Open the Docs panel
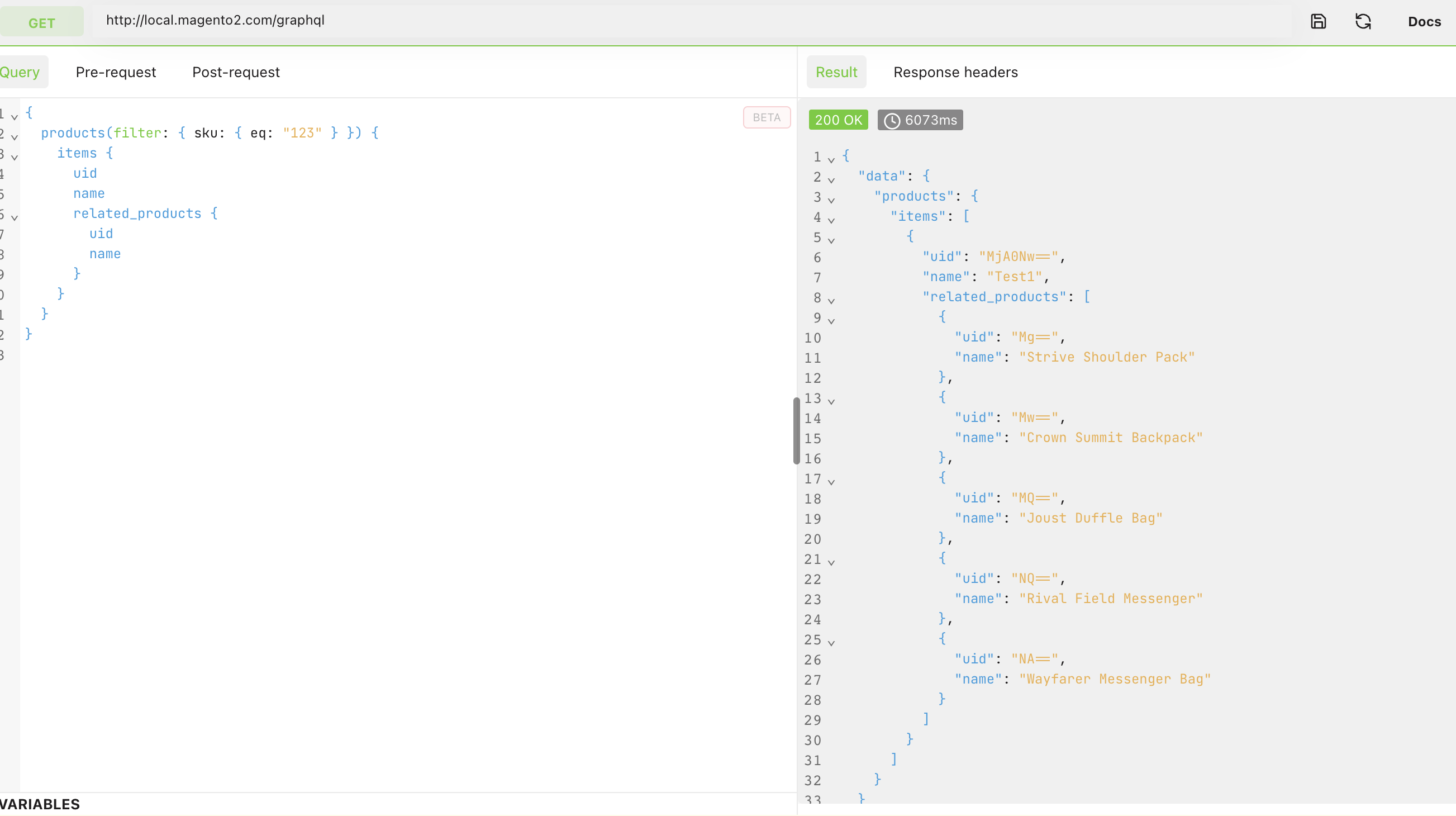Screen dimensions: 1456x816 pos(1424,22)
